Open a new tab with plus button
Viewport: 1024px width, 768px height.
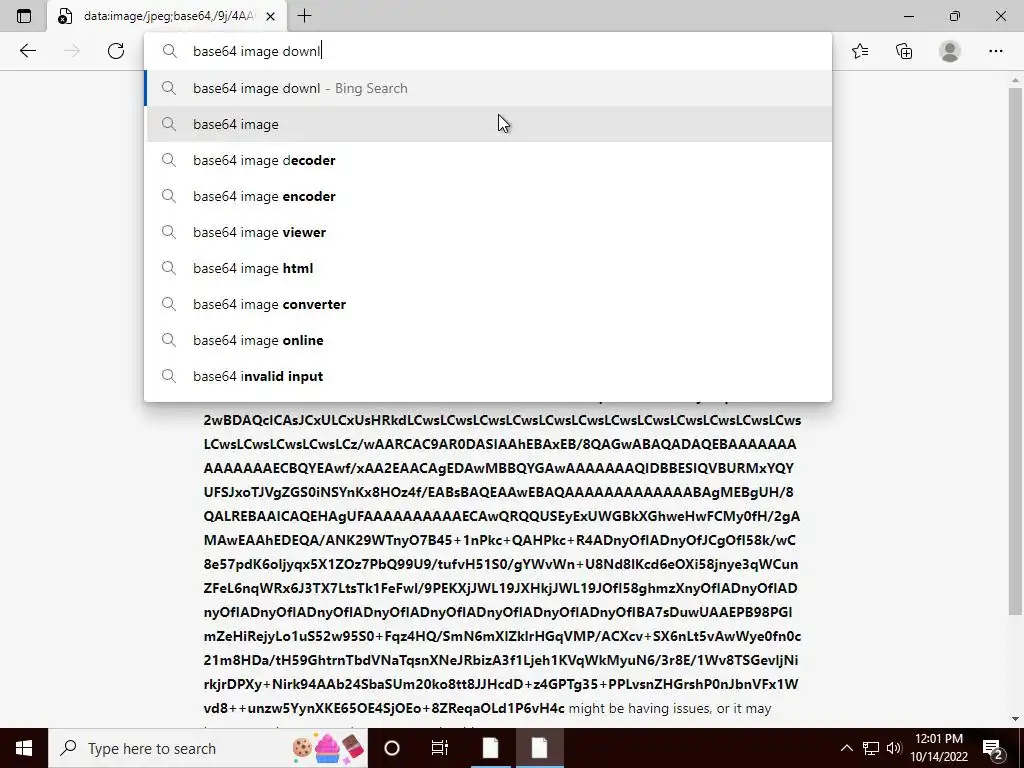pos(304,16)
